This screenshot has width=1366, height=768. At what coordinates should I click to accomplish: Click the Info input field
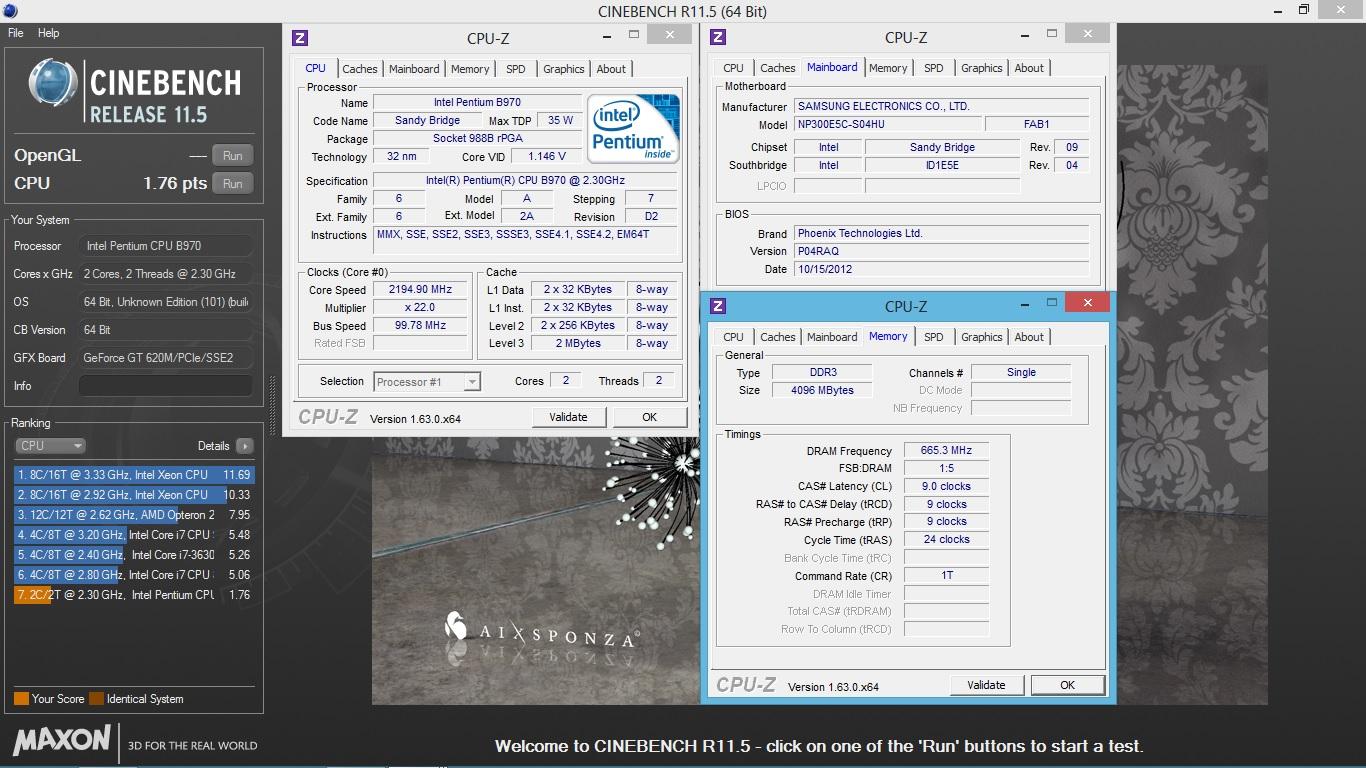(166, 385)
